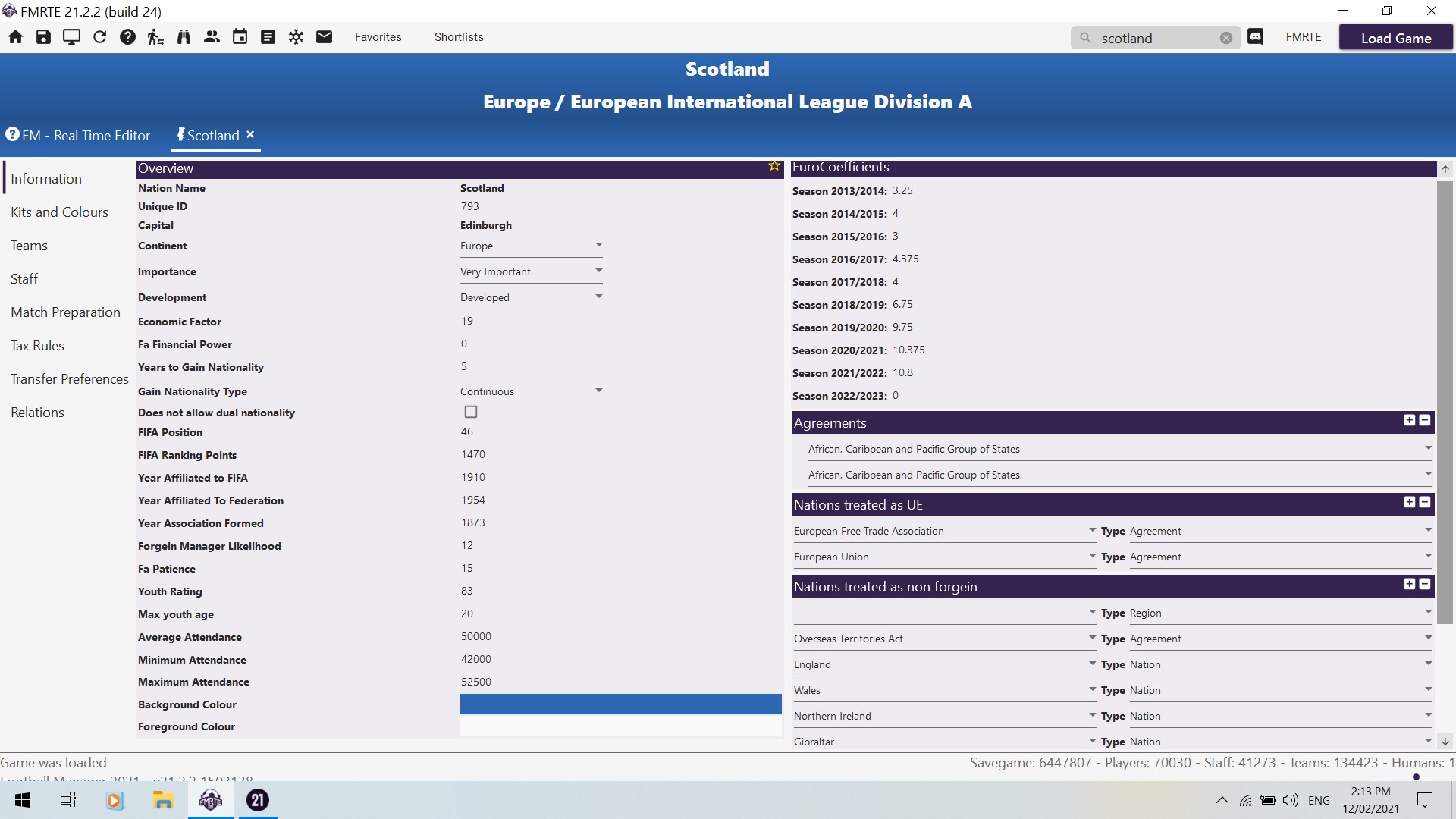Open the Gain Nationality Type dropdown
The image size is (1456, 819).
[x=531, y=391]
